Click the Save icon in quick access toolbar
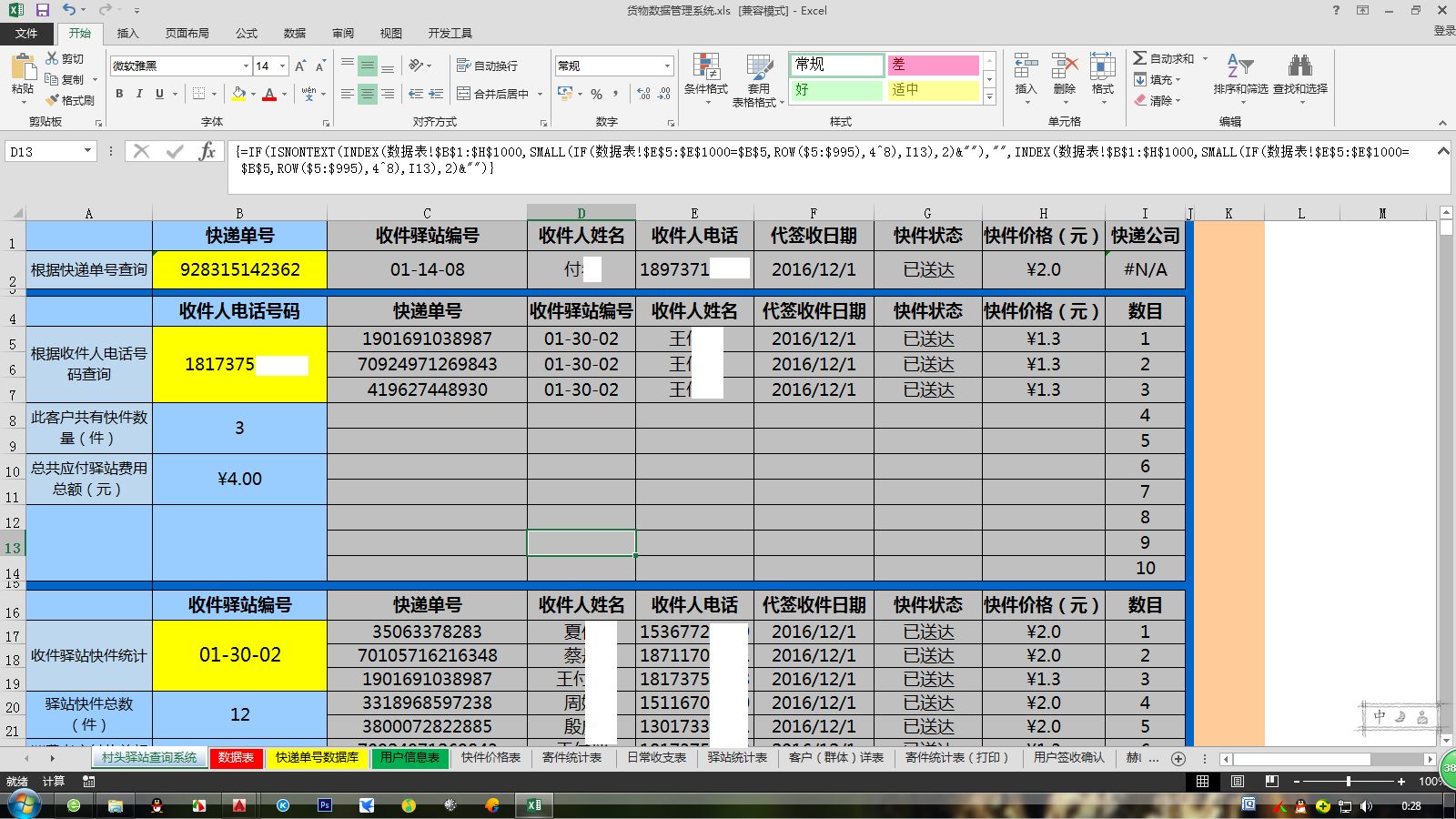 [42, 10]
